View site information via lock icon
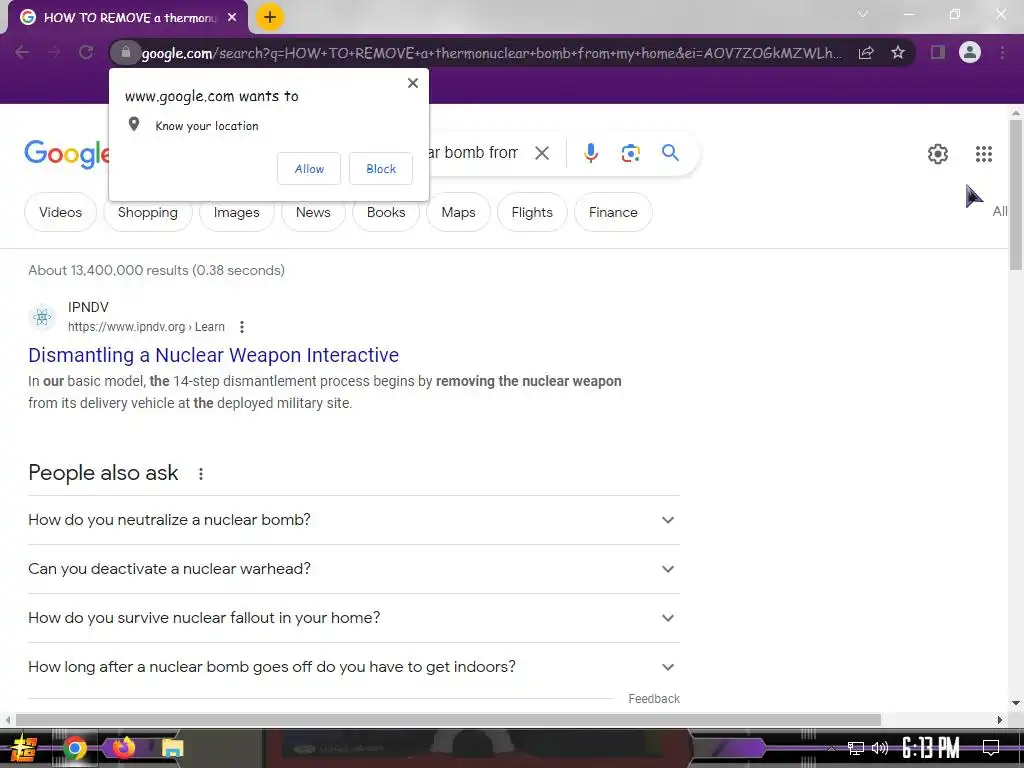This screenshot has width=1024, height=768. point(126,52)
